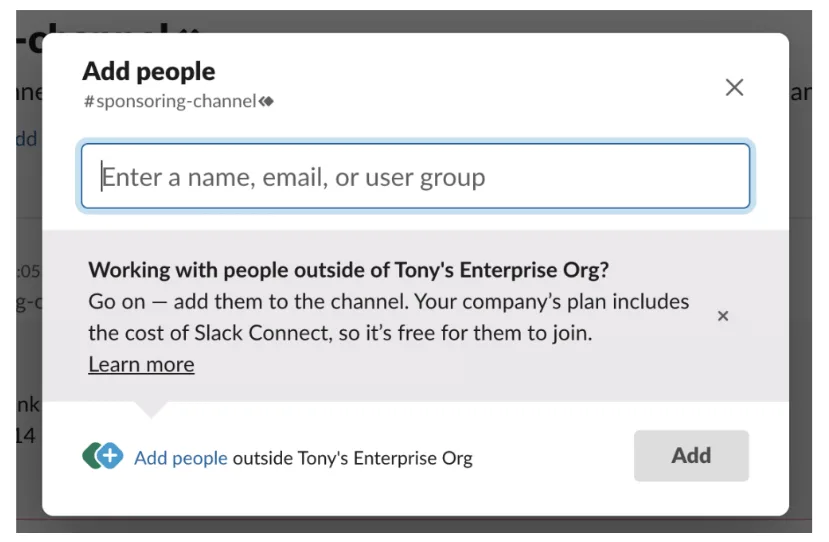Image resolution: width=829 pixels, height=542 pixels.
Task: Dismiss the Slack Connect info banner
Action: pos(723,316)
